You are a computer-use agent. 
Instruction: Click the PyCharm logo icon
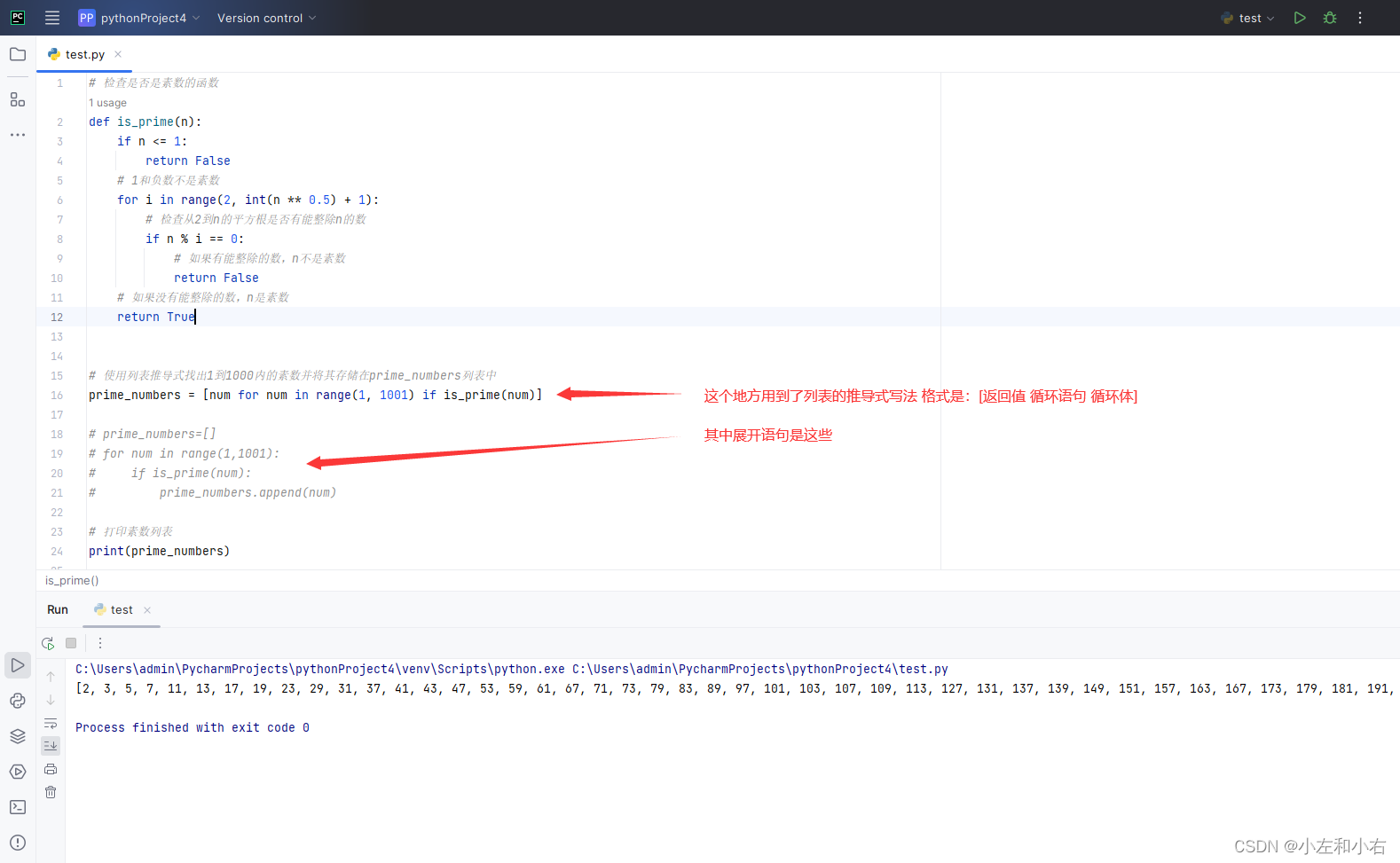[x=18, y=18]
